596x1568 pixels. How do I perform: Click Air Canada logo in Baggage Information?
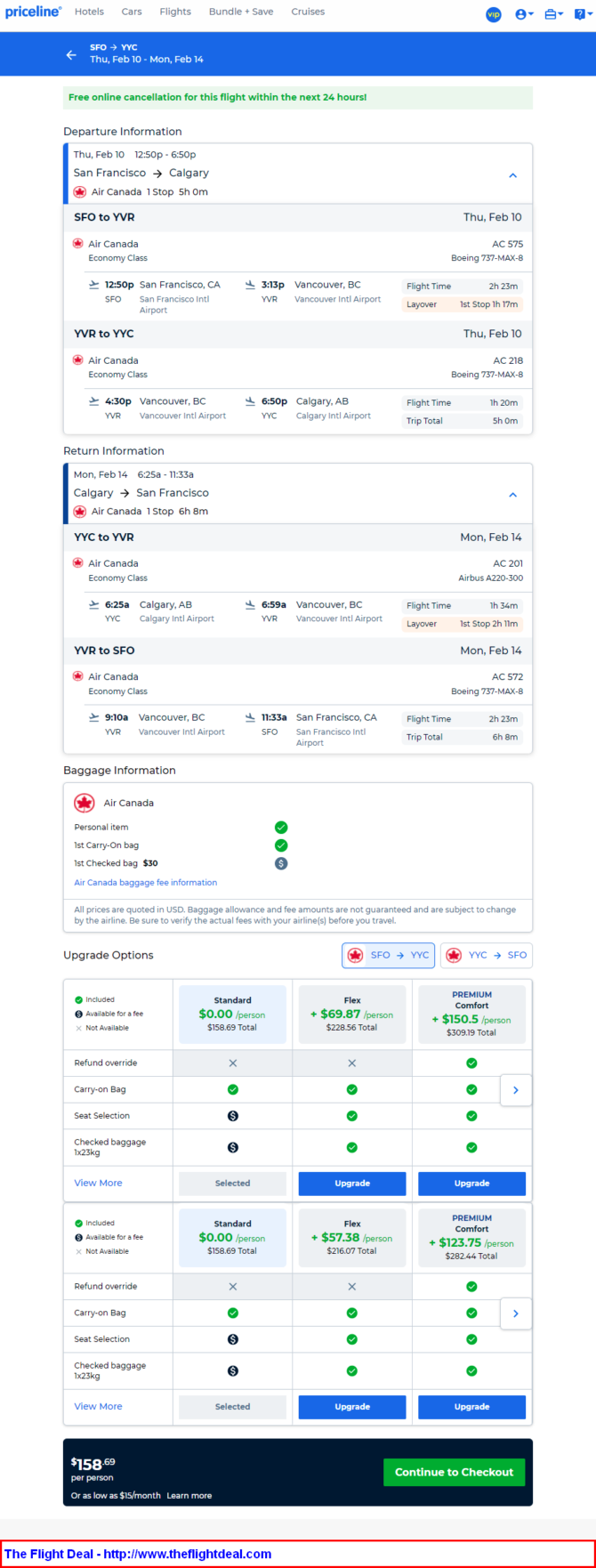(x=85, y=803)
